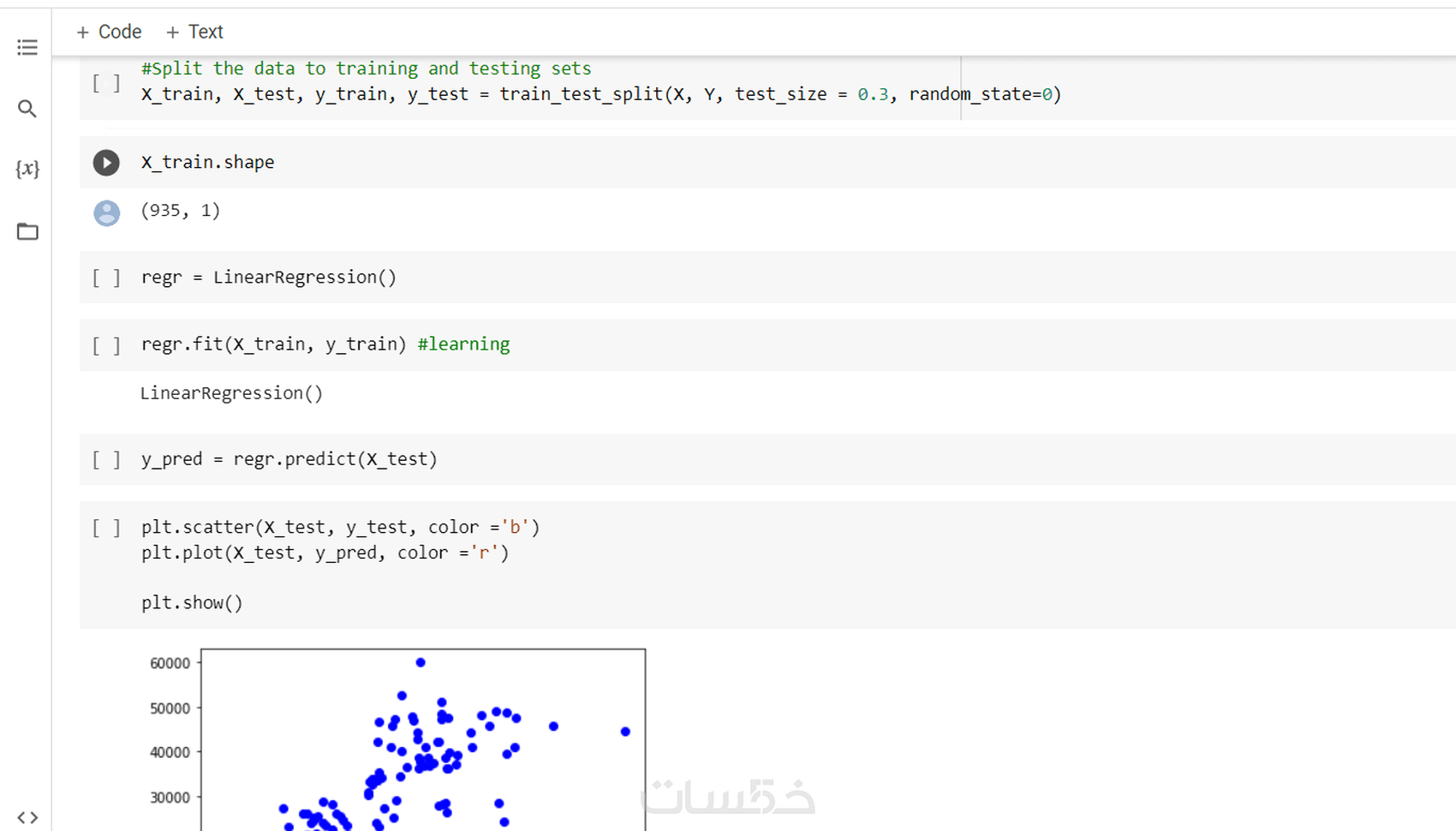The width and height of the screenshot is (1456, 831).
Task: Click the scatter plot output image
Action: click(x=422, y=739)
